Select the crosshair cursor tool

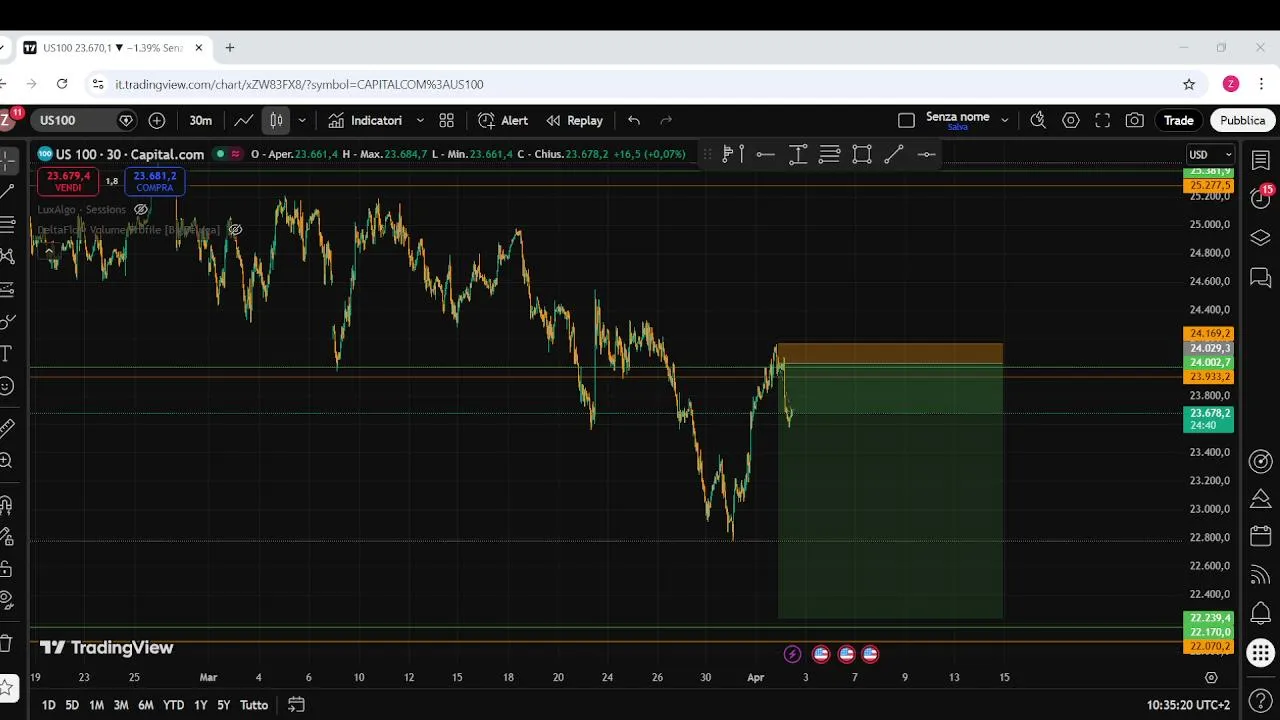point(8,160)
